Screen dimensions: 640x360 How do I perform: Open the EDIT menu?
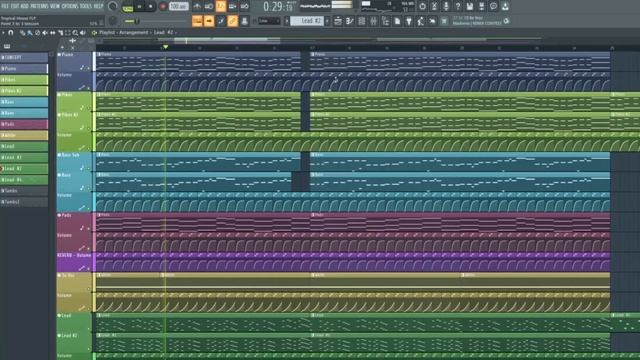(15, 6)
